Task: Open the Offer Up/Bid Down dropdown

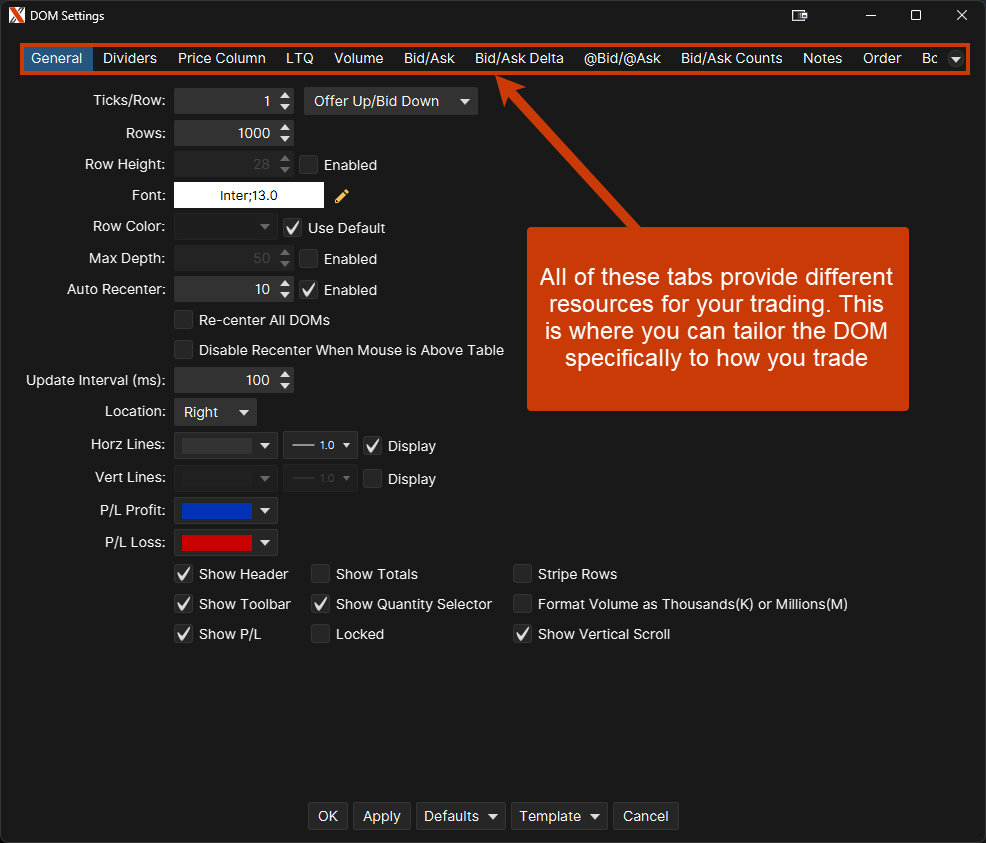Action: point(390,101)
